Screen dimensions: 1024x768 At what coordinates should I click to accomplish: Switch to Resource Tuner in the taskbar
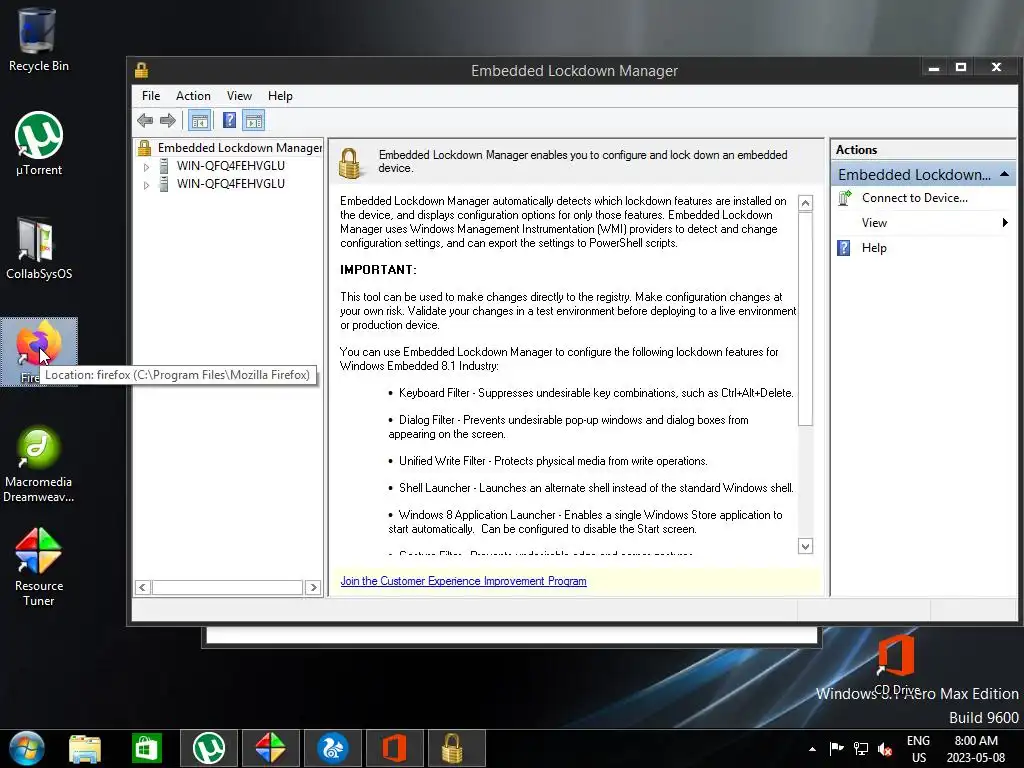click(x=270, y=748)
